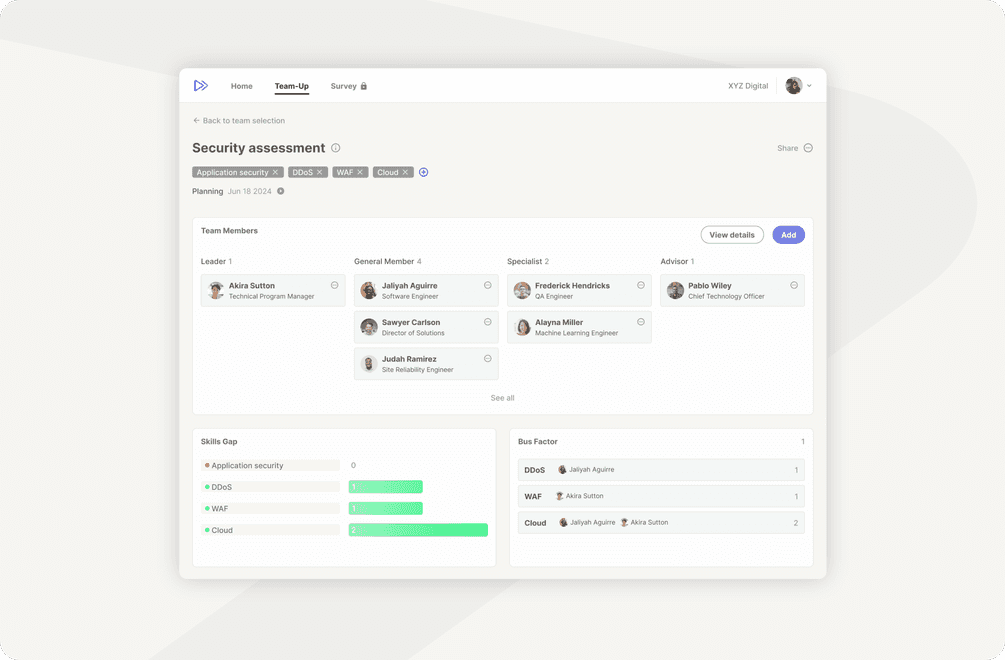Viewport: 1005px width, 660px height.
Task: Click the double-arrow app logo icon
Action: click(x=201, y=85)
